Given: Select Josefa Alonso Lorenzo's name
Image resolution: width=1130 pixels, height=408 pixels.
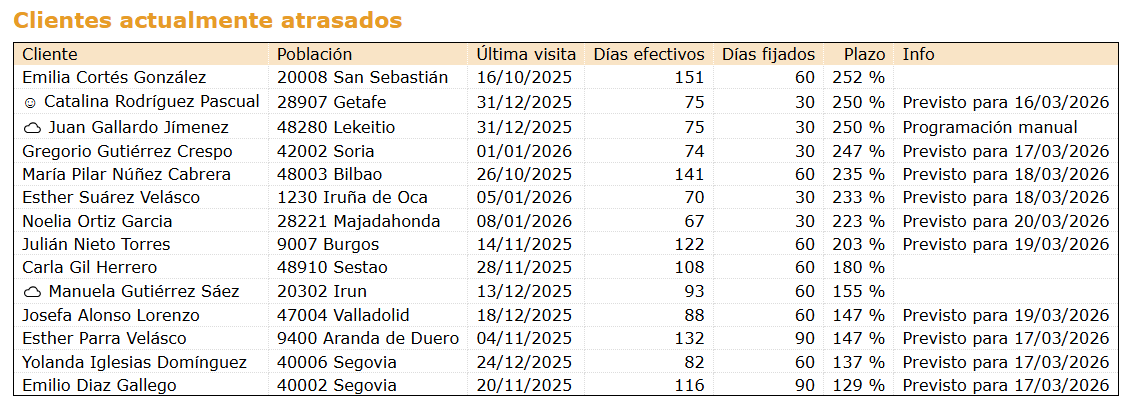Looking at the screenshot, I should click(111, 315).
